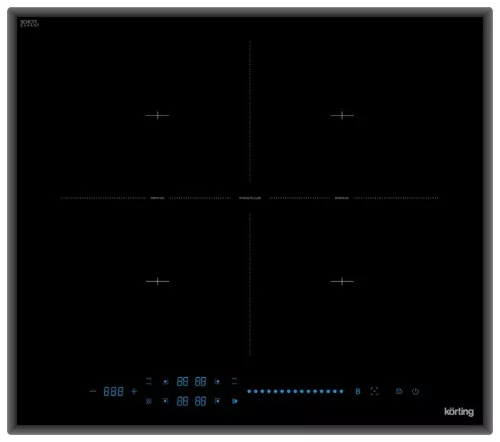Increase timer with the plus button

point(134,391)
